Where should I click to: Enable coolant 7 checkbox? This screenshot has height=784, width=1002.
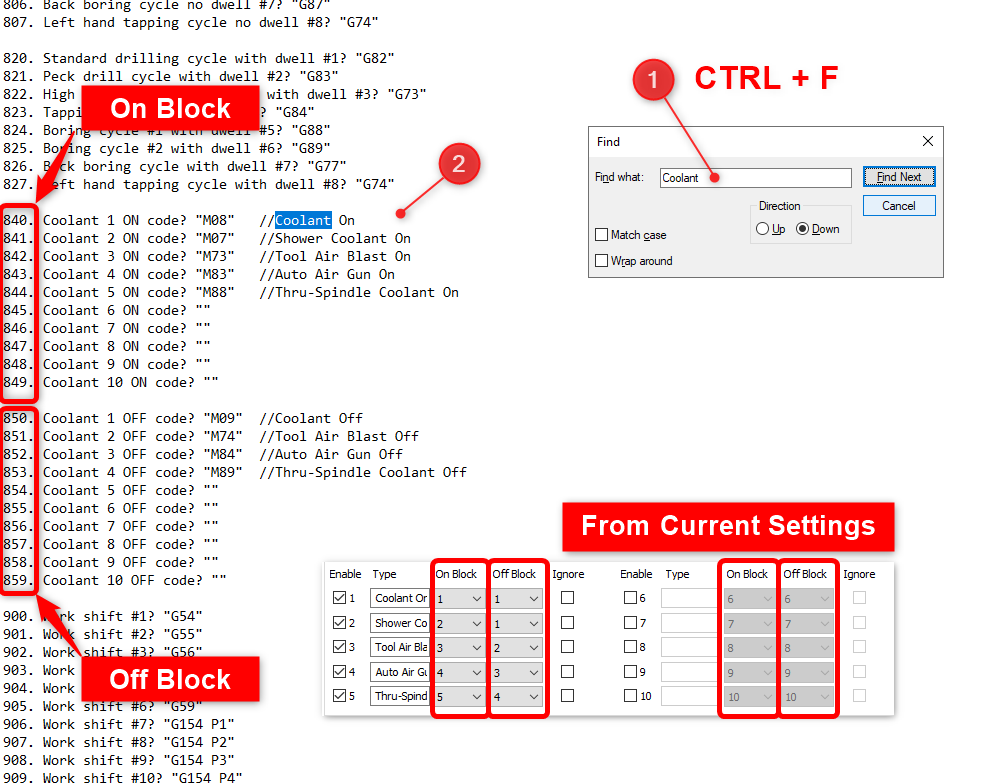click(x=630, y=622)
